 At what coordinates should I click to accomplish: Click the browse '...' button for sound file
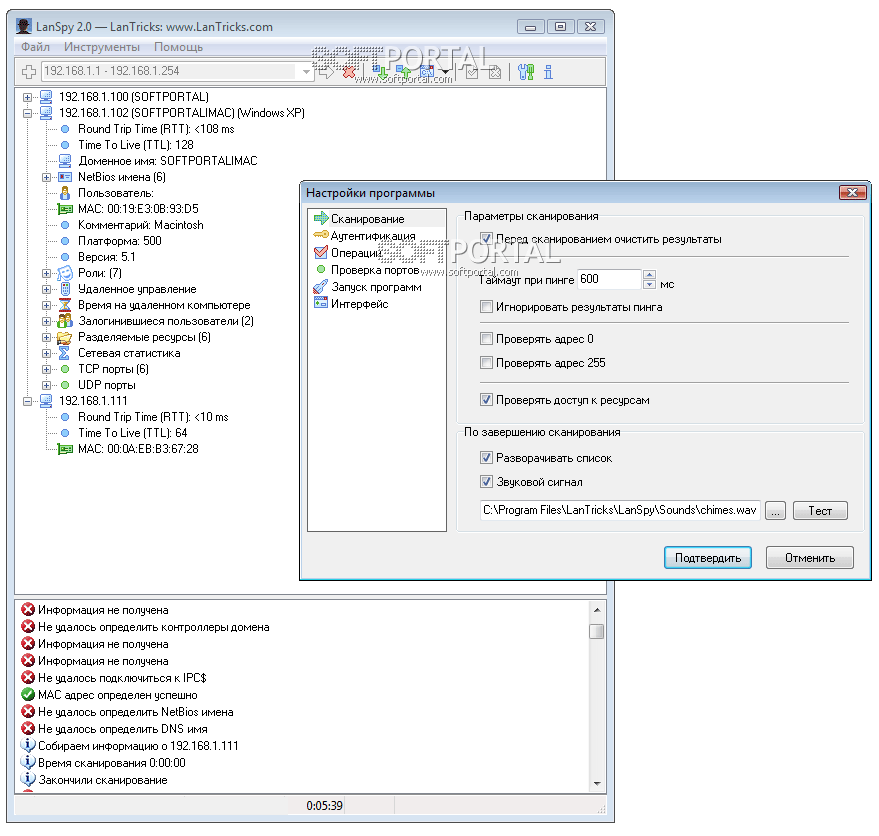pyautogui.click(x=775, y=511)
